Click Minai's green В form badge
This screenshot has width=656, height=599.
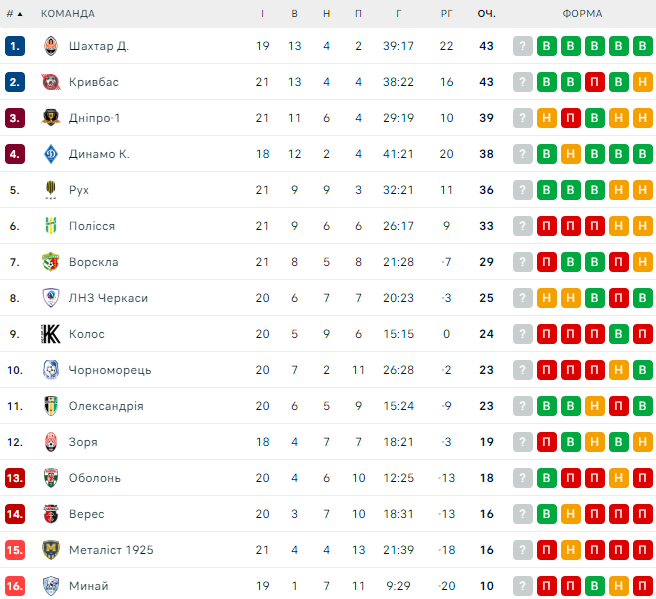click(595, 586)
